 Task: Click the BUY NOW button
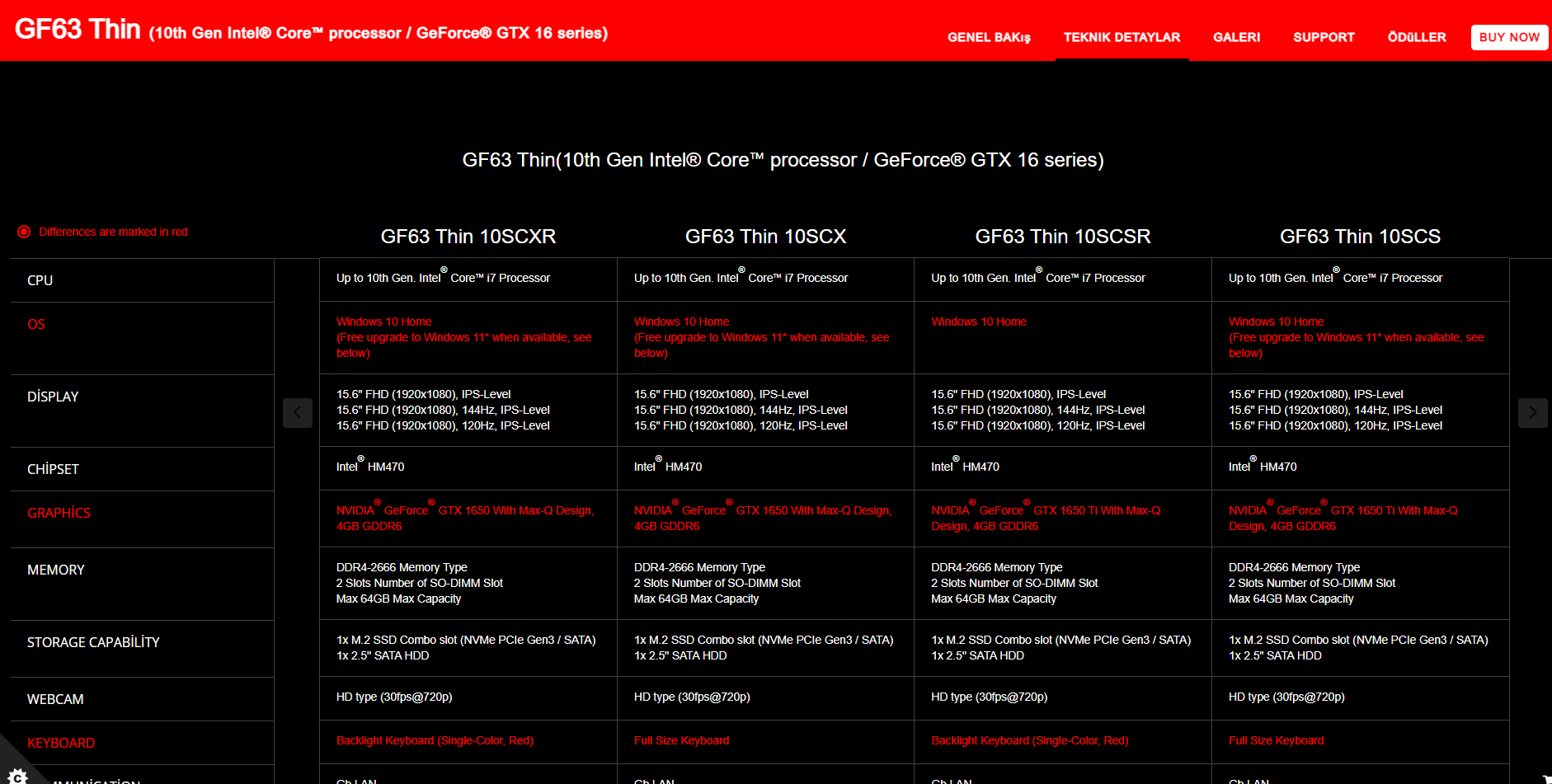click(1509, 37)
